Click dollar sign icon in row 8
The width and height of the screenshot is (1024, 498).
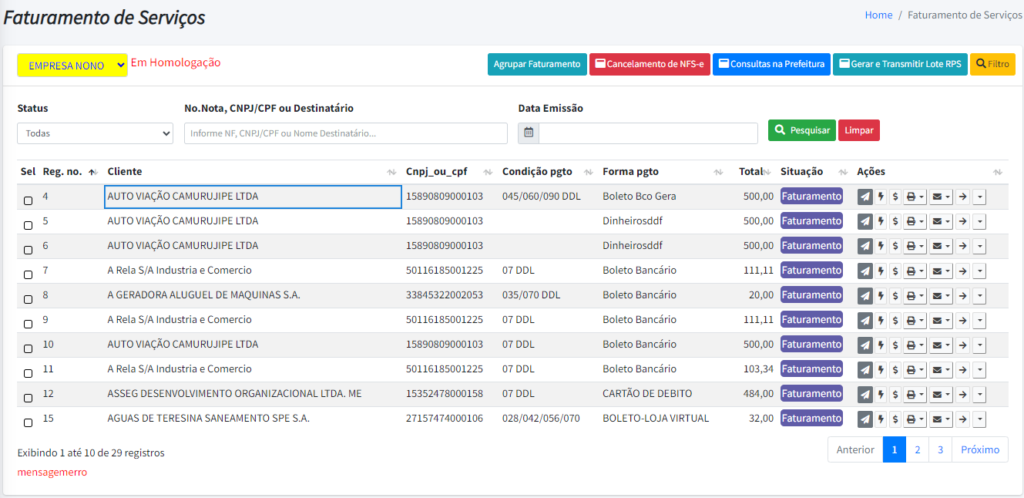tap(895, 296)
